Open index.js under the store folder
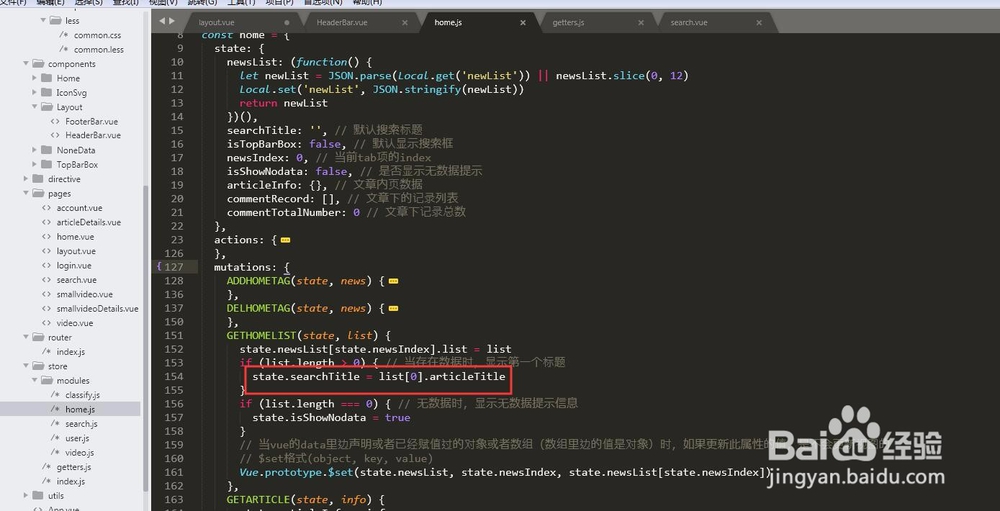This screenshot has width=1000, height=511. click(70, 482)
